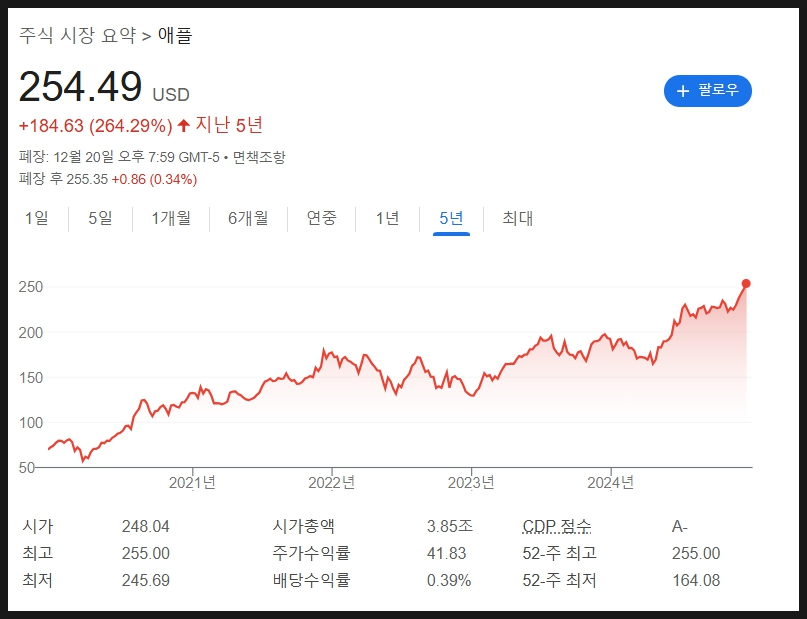Switch to the 1개월 chart tab

tap(171, 218)
